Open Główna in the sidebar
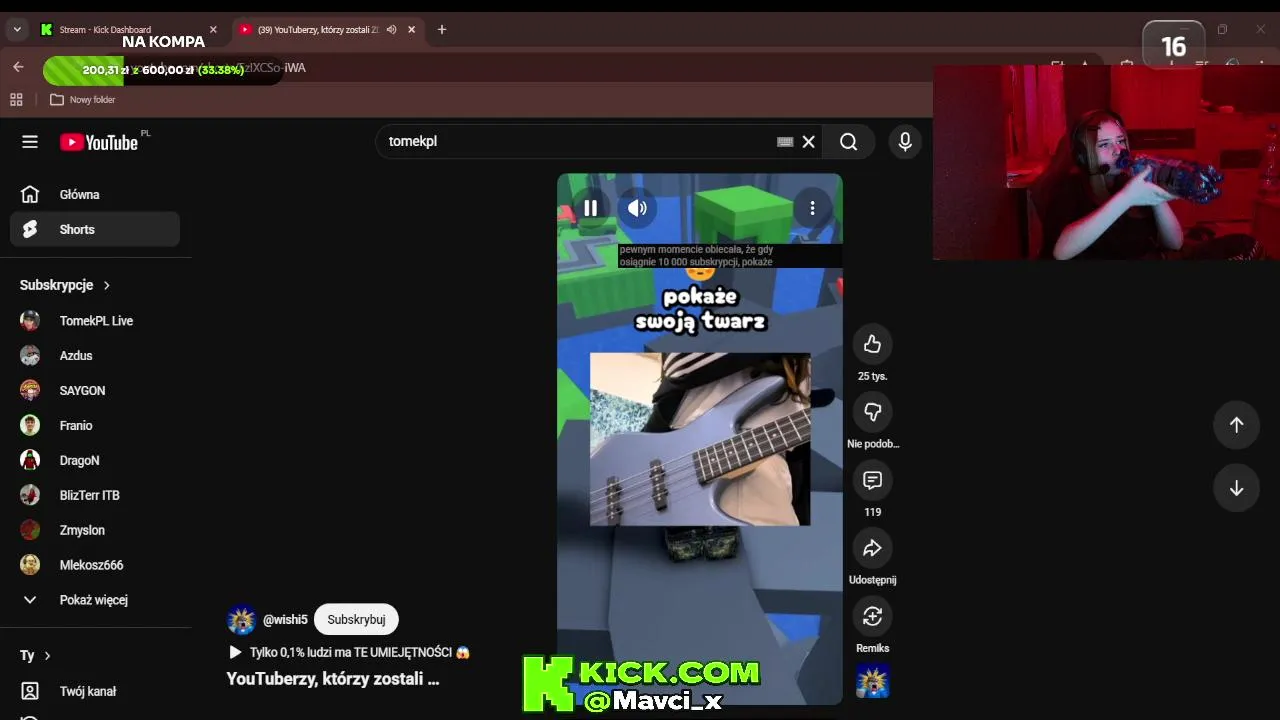Screen dimensions: 1280x720 pyautogui.click(x=95, y=195)
